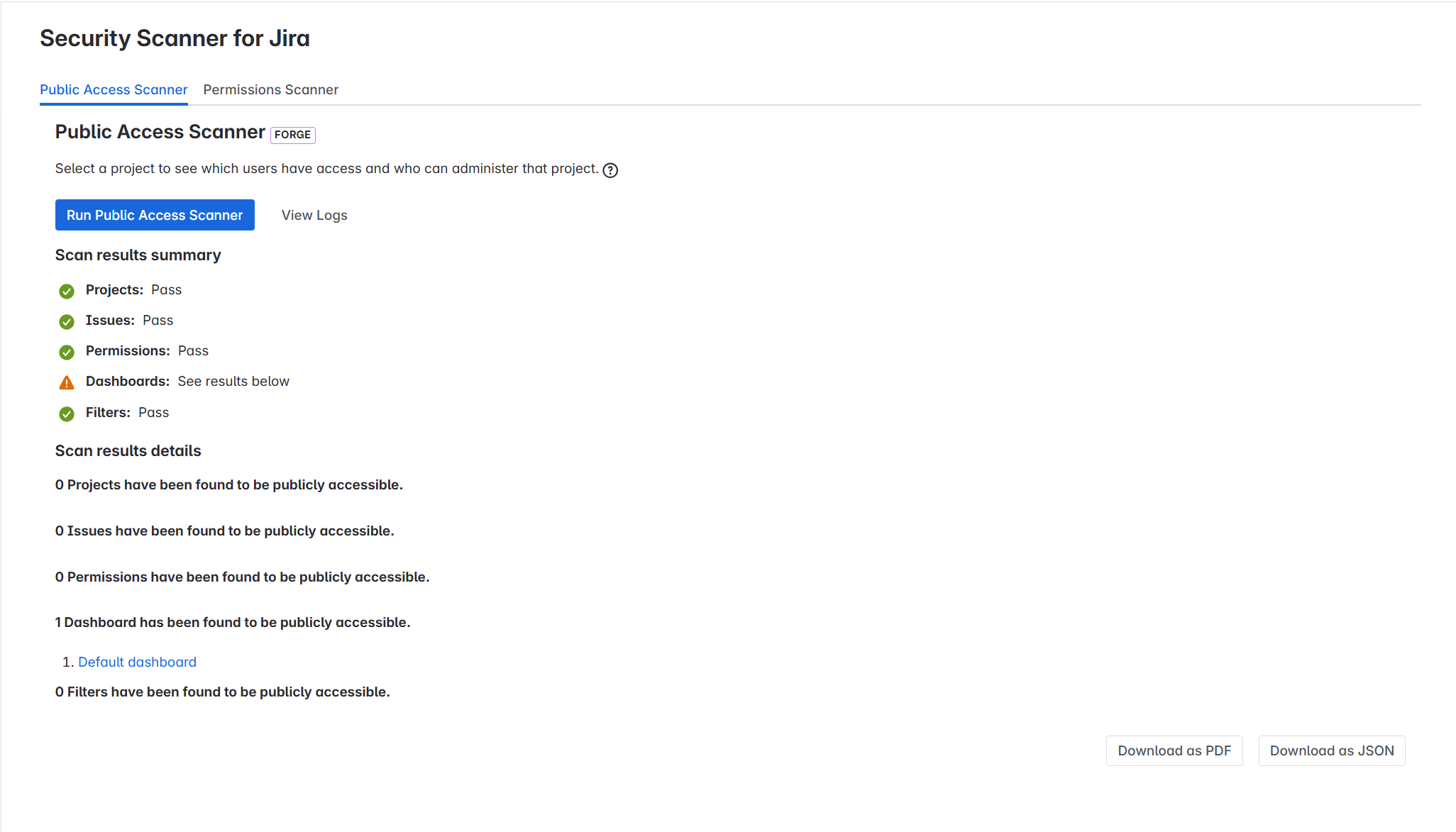The height and width of the screenshot is (832, 1456).
Task: Click the Scan results summary heading
Action: click(x=138, y=255)
